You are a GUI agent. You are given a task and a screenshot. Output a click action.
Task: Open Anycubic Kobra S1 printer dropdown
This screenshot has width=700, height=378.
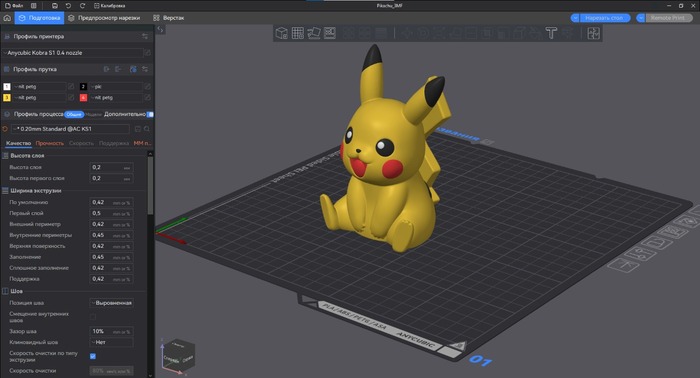point(73,53)
